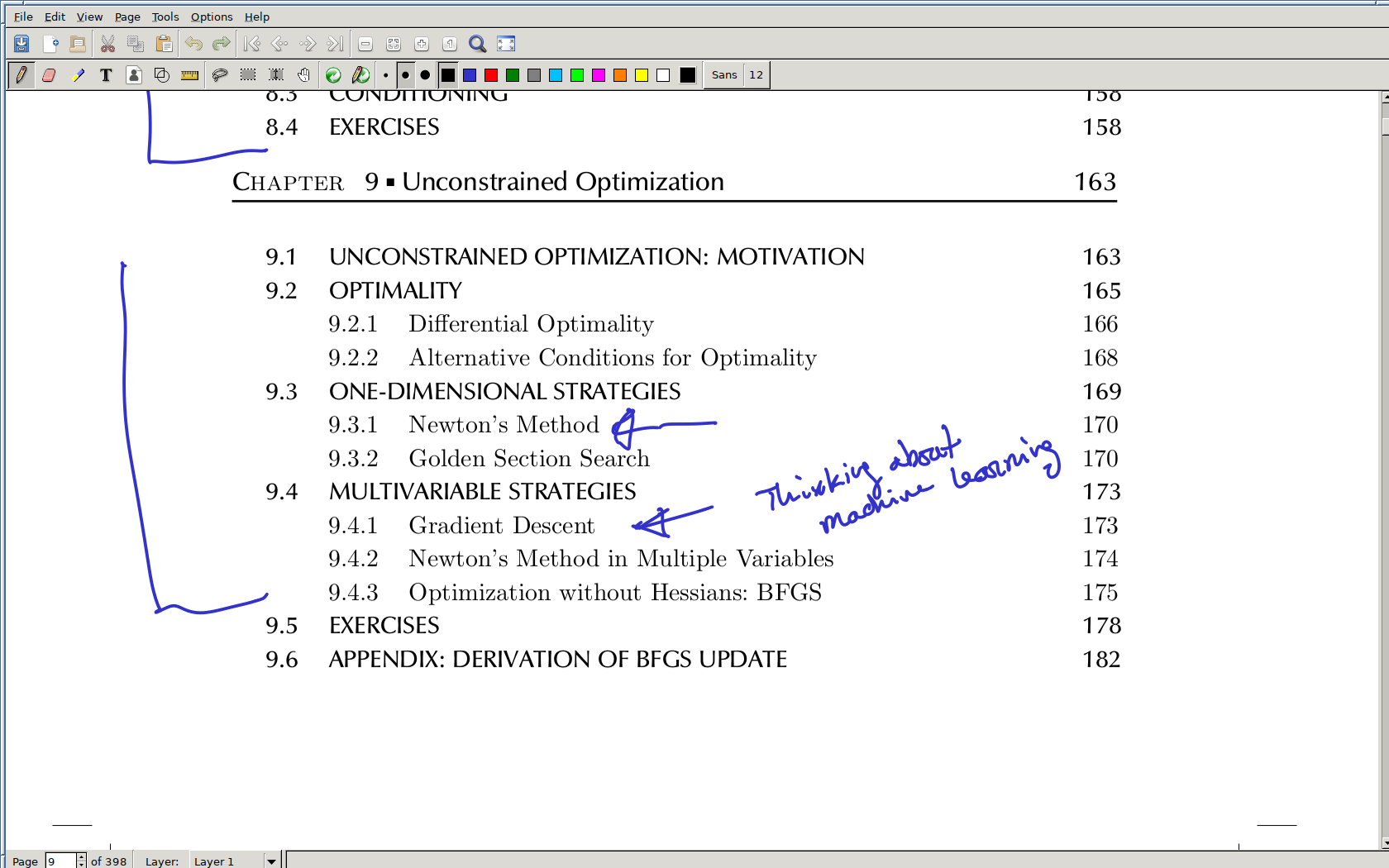Click the Sans 12 font button
Image resolution: width=1389 pixels, height=868 pixels.
click(x=737, y=75)
